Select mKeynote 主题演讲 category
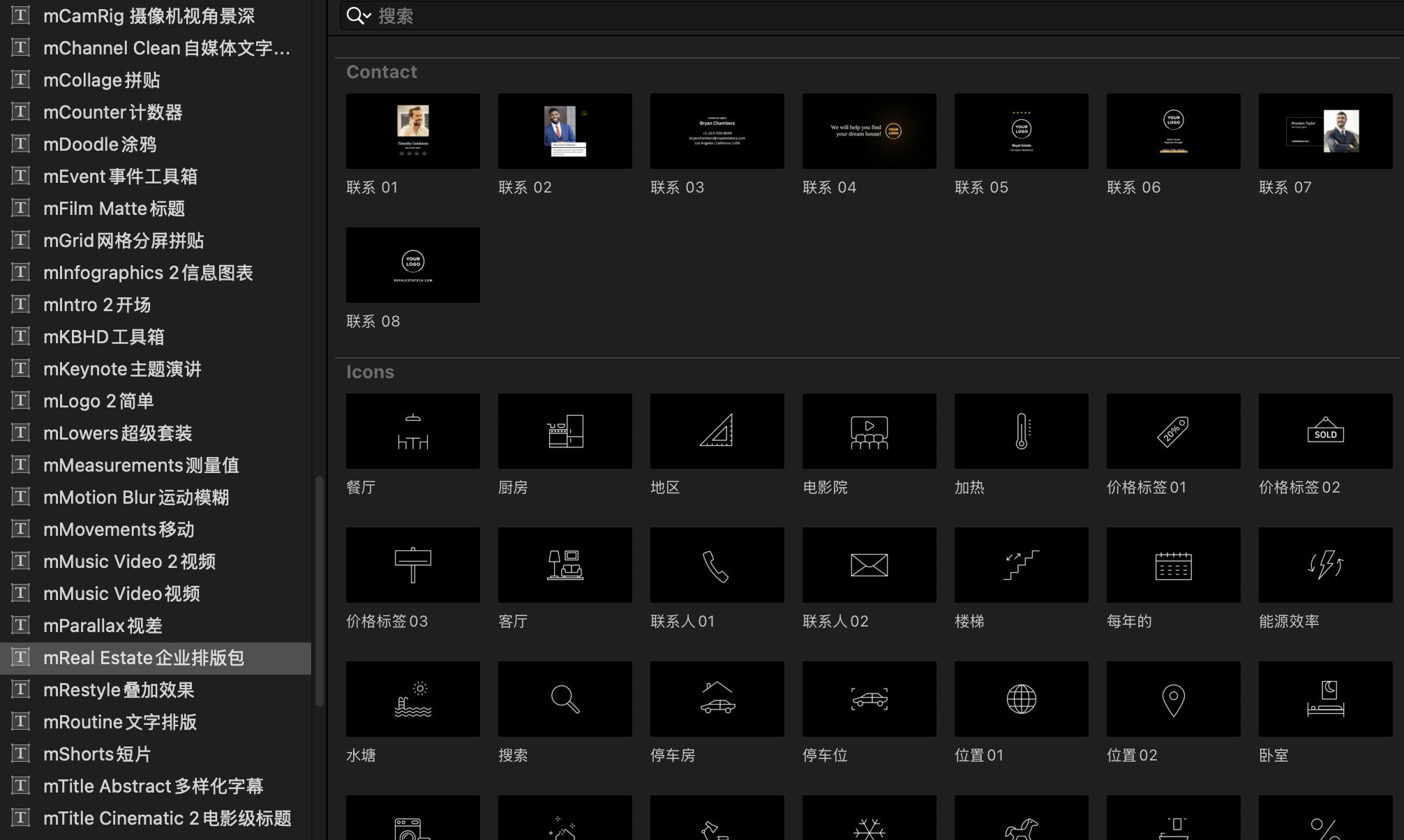 pos(156,369)
